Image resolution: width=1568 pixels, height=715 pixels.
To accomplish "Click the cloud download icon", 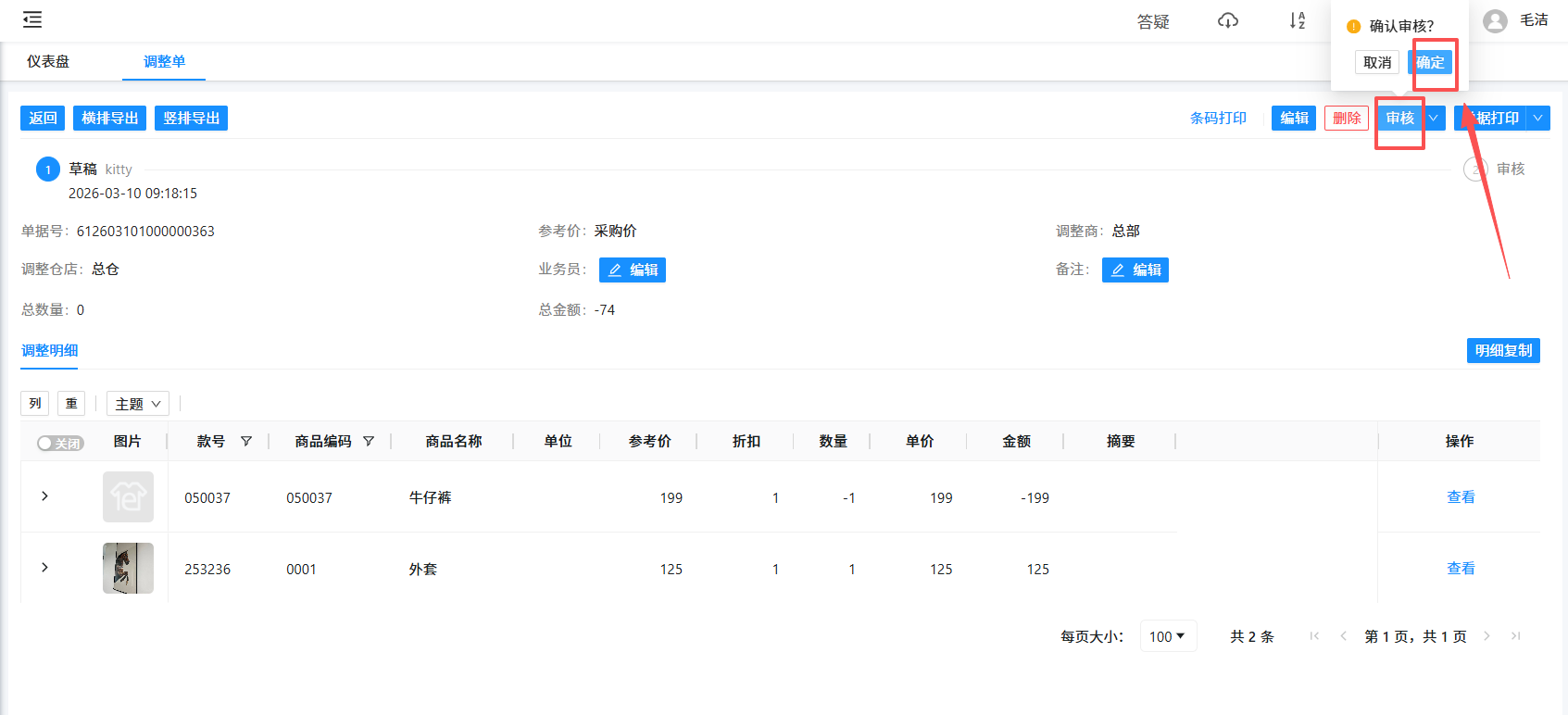I will pyautogui.click(x=1227, y=20).
